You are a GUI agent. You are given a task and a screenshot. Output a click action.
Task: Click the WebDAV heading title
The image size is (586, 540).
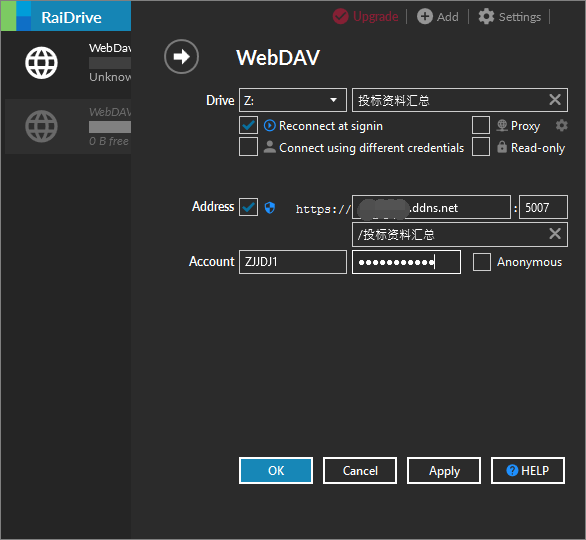(x=278, y=58)
